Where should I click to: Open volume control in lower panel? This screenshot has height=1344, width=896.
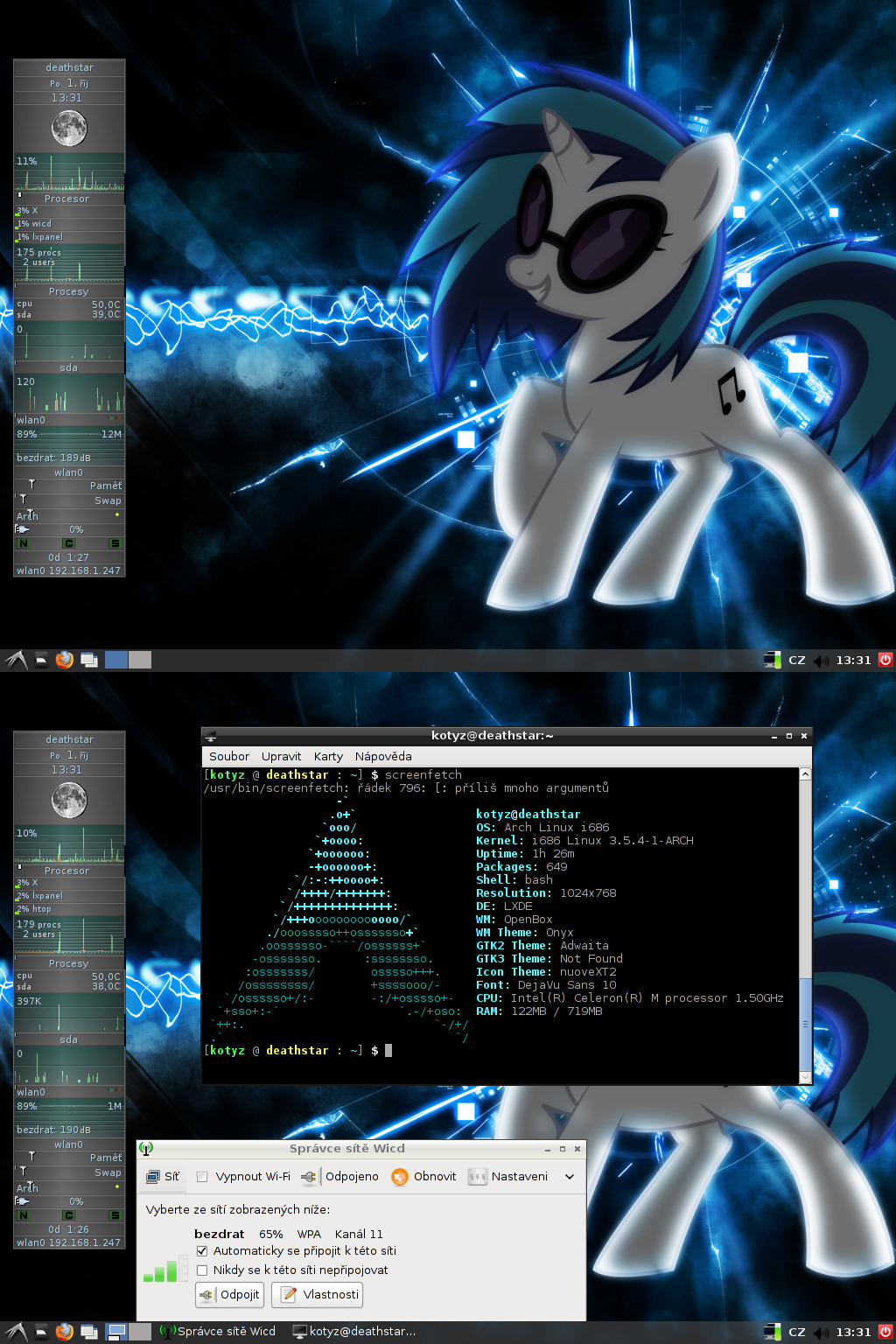click(x=821, y=1333)
